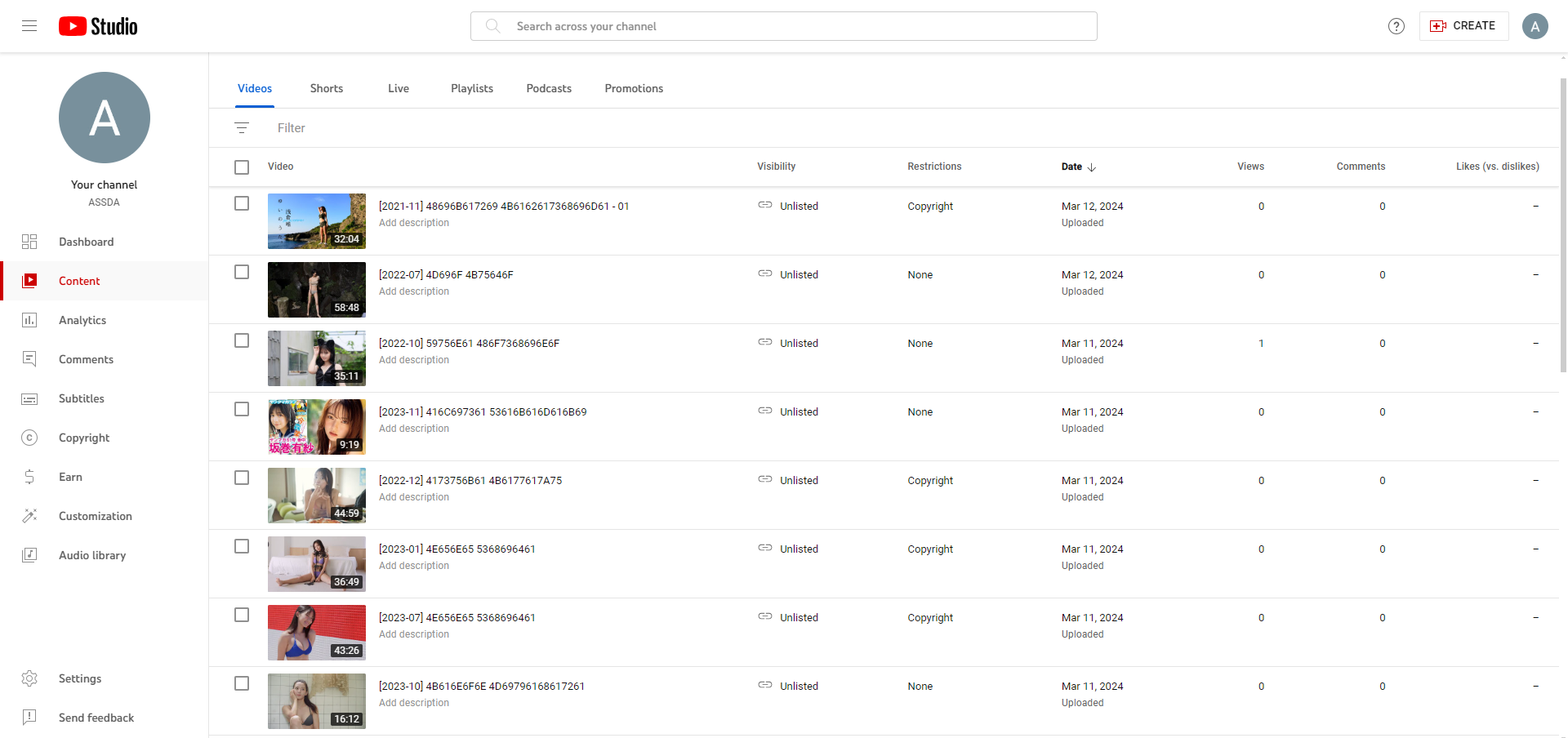1568x738 pixels.
Task: Go to Copyright section in sidebar
Action: (x=83, y=438)
